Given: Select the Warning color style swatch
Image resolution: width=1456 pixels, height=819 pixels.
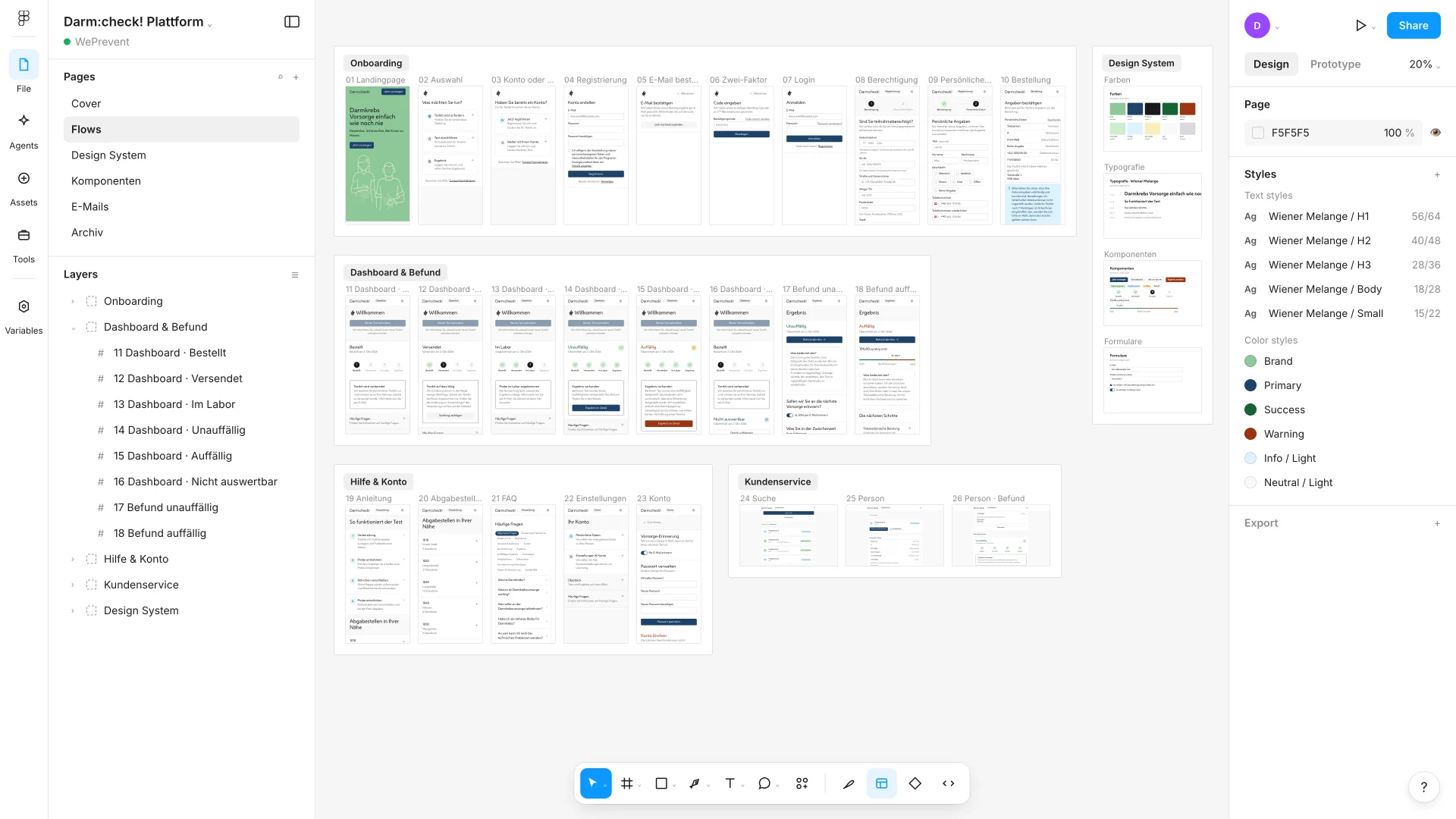Looking at the screenshot, I should [x=1250, y=434].
